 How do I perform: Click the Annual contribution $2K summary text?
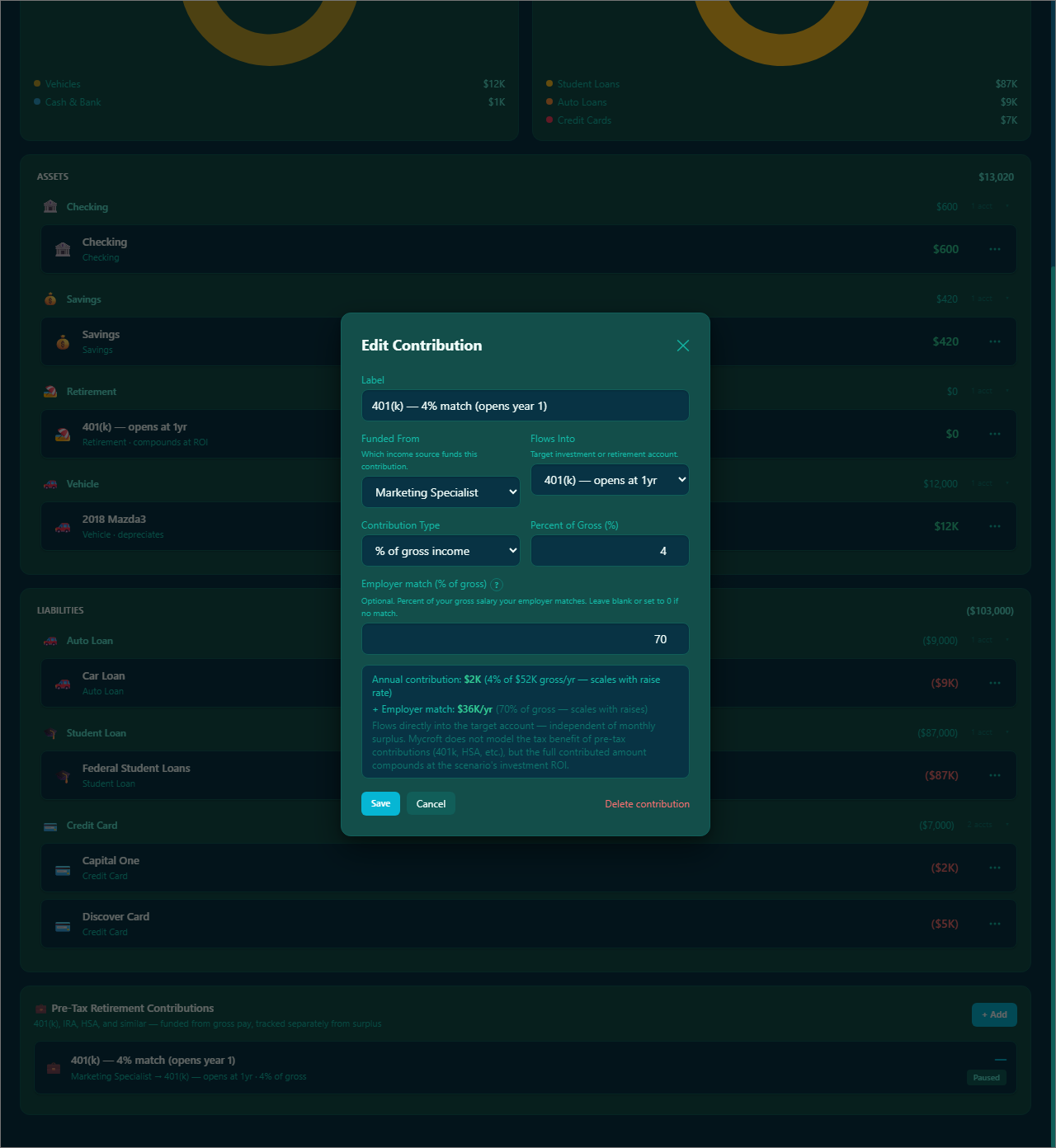(516, 686)
